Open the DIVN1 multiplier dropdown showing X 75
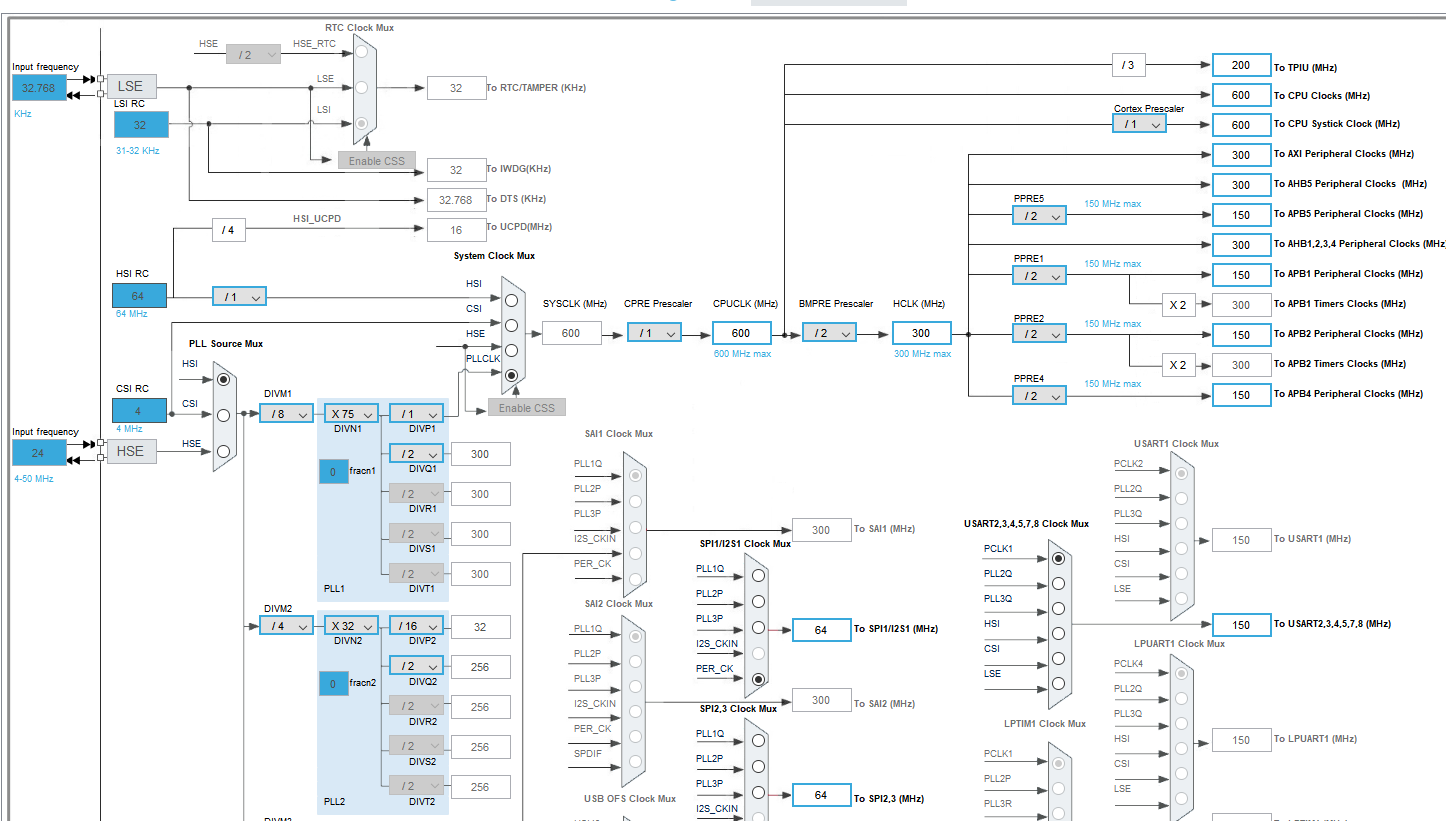Screen dimensions: 1446x821 (349, 412)
